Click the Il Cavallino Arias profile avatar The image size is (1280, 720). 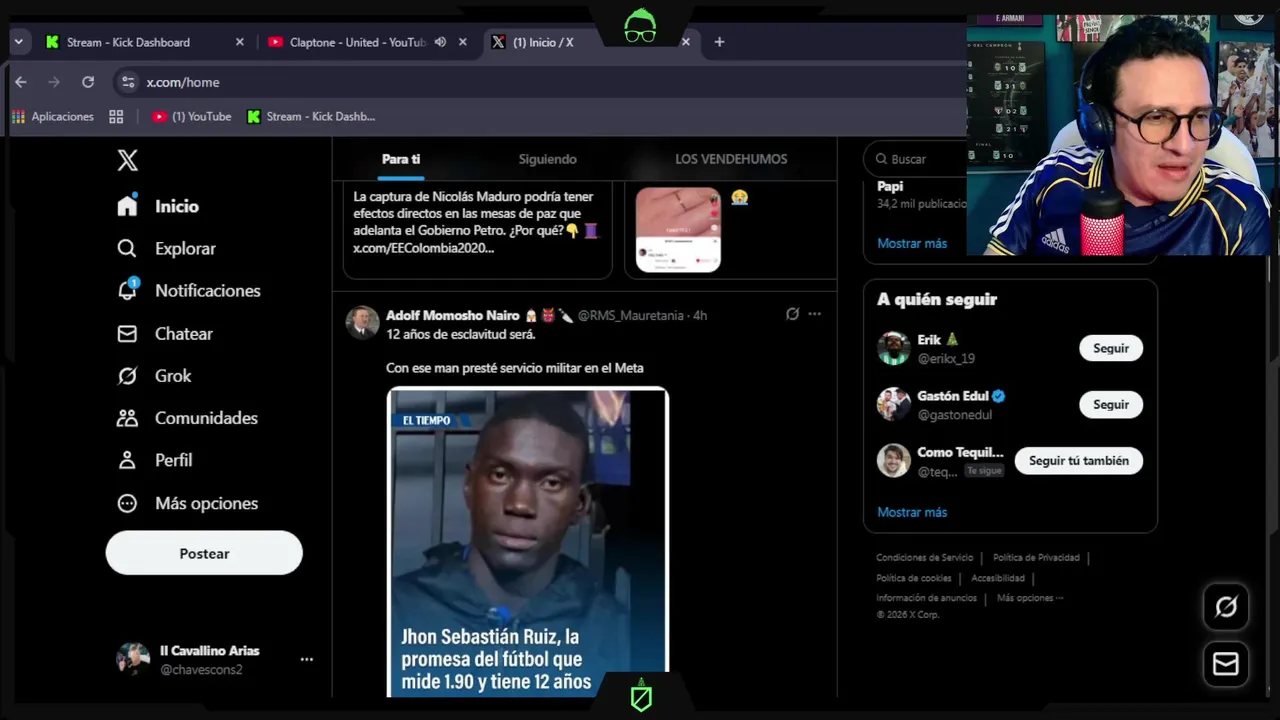point(133,659)
